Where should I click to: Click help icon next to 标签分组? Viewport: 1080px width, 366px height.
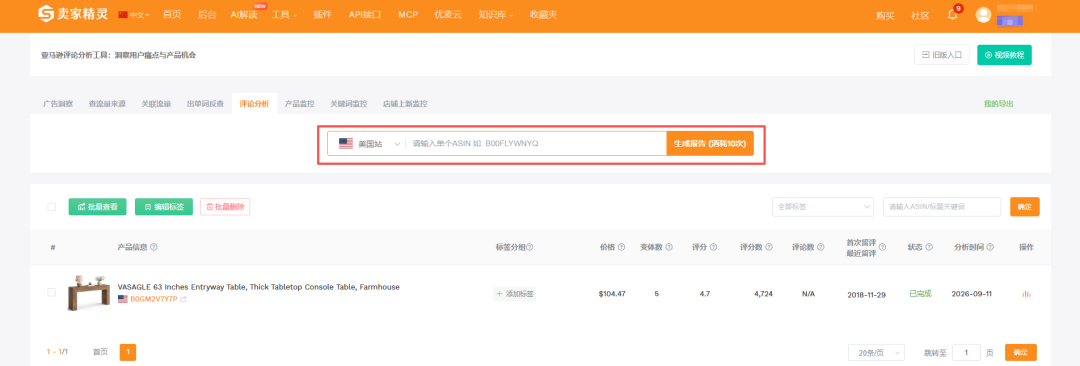[530, 247]
